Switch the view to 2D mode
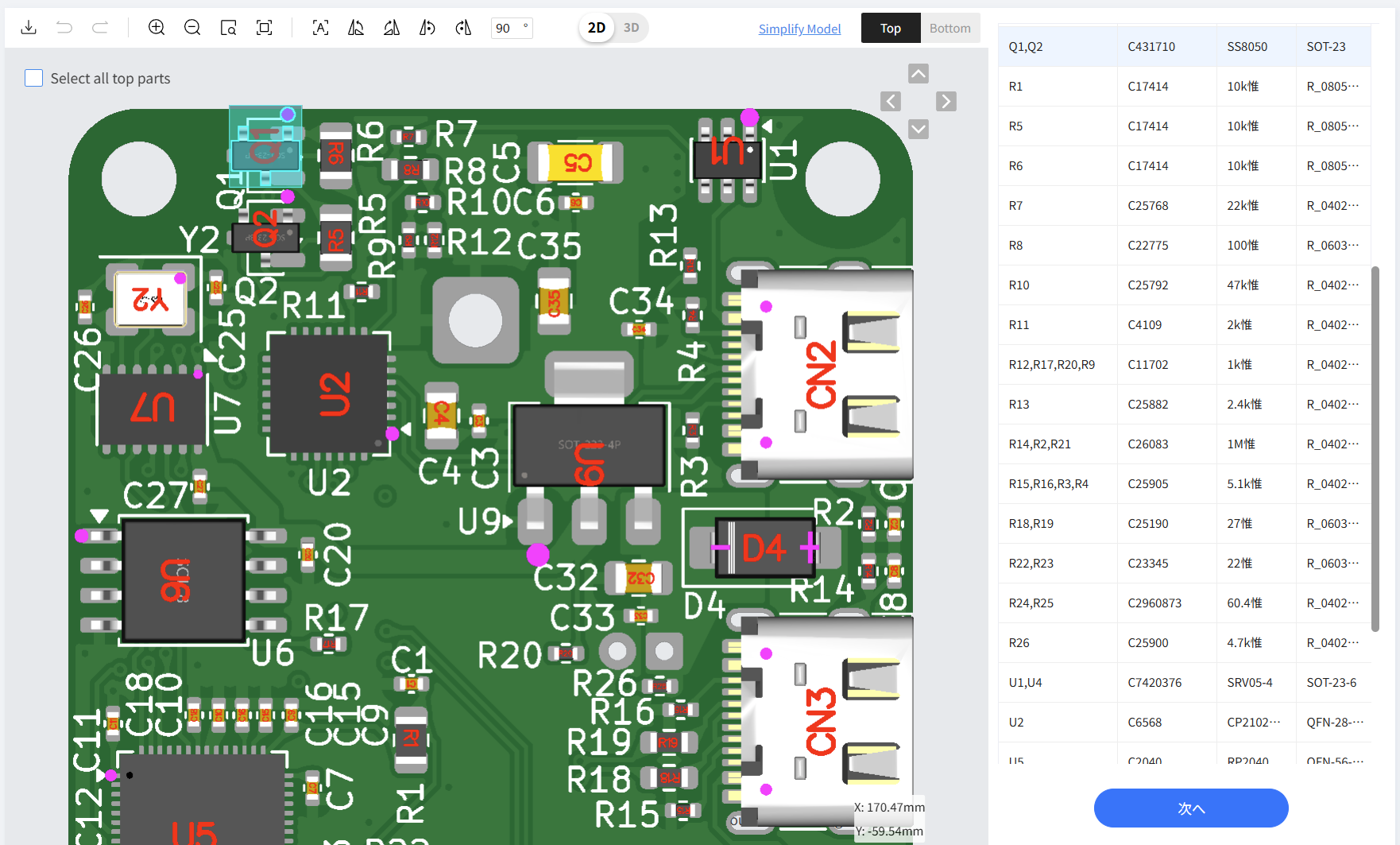The height and width of the screenshot is (845, 1400). [597, 28]
